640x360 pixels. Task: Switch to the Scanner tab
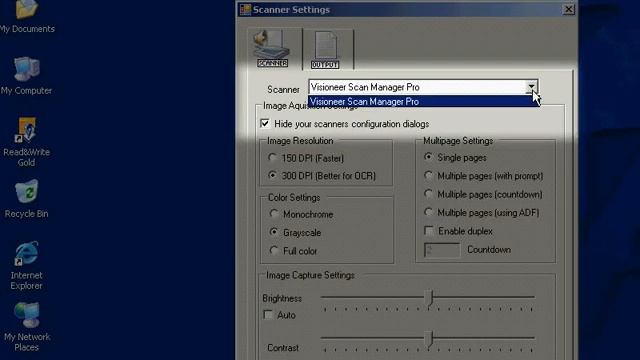tap(272, 48)
